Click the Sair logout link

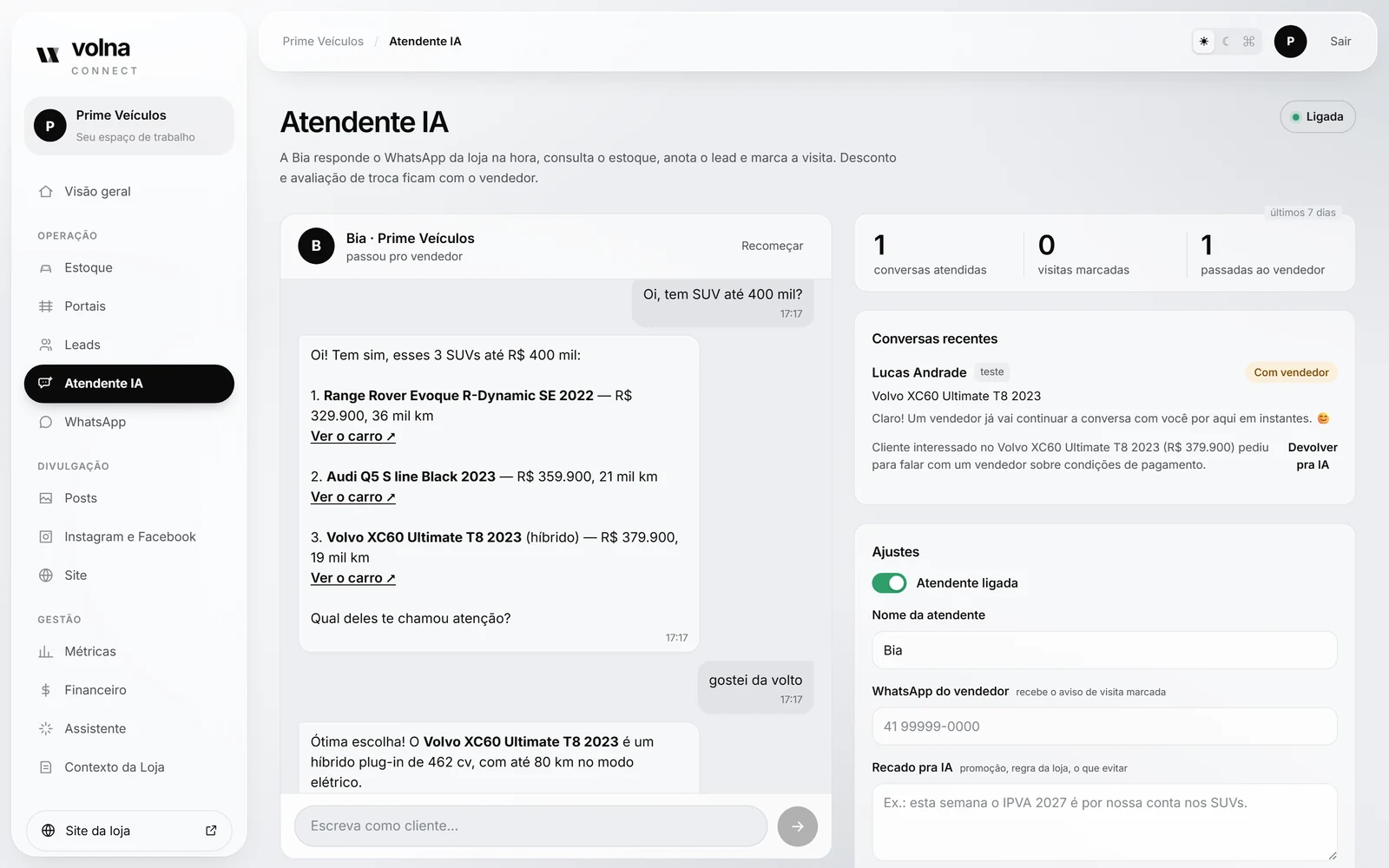click(x=1340, y=42)
